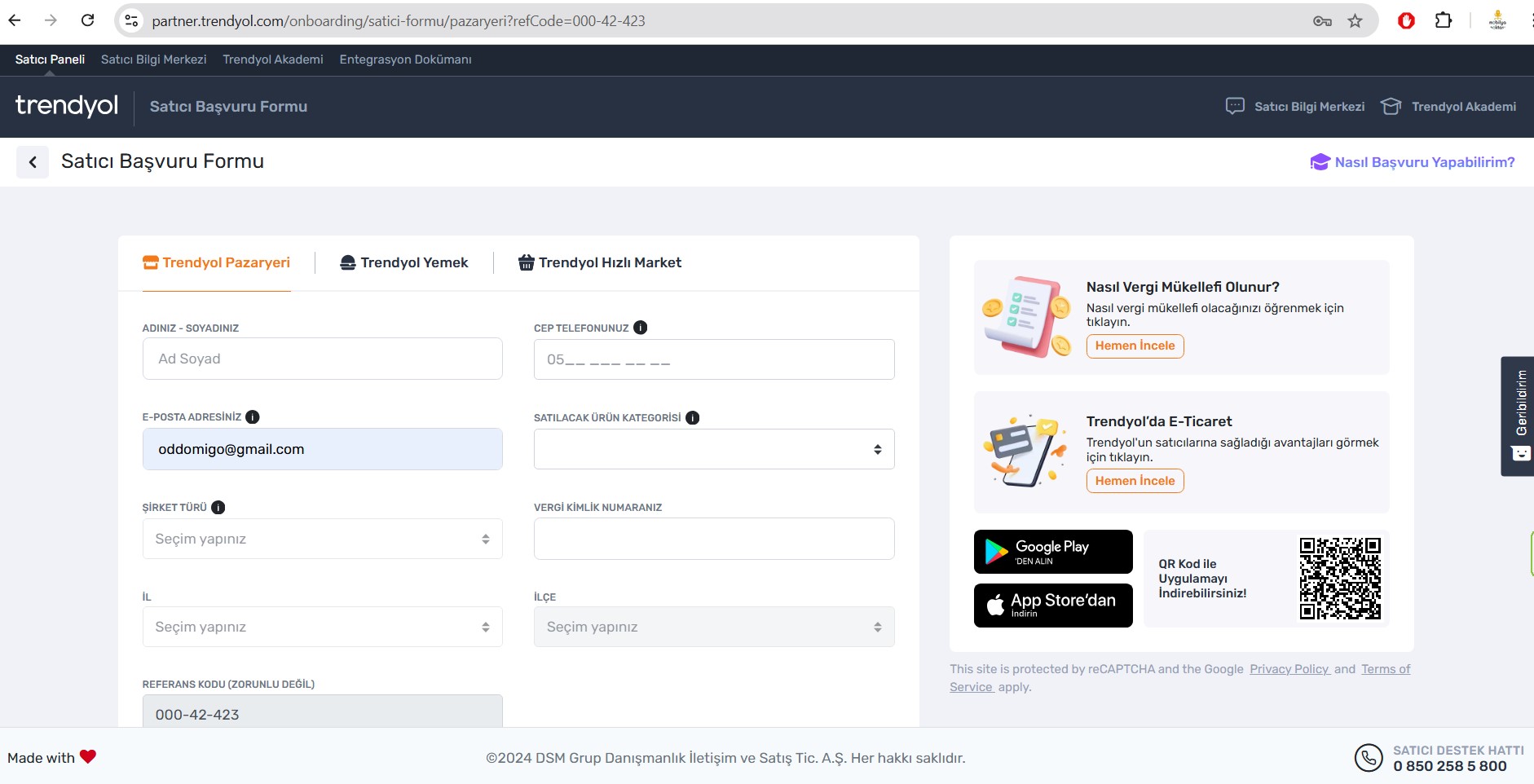Click the QR code image
This screenshot has width=1534, height=784.
coord(1340,579)
